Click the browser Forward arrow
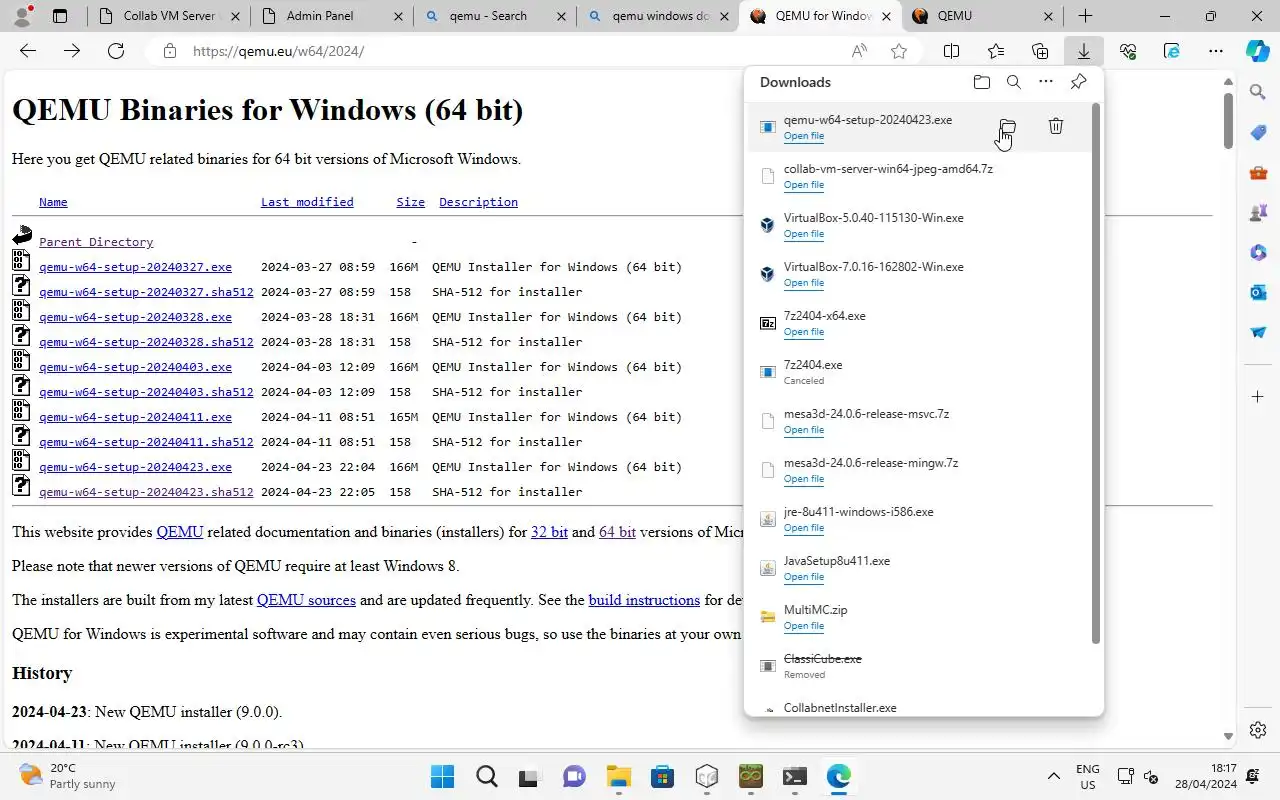 [72, 51]
